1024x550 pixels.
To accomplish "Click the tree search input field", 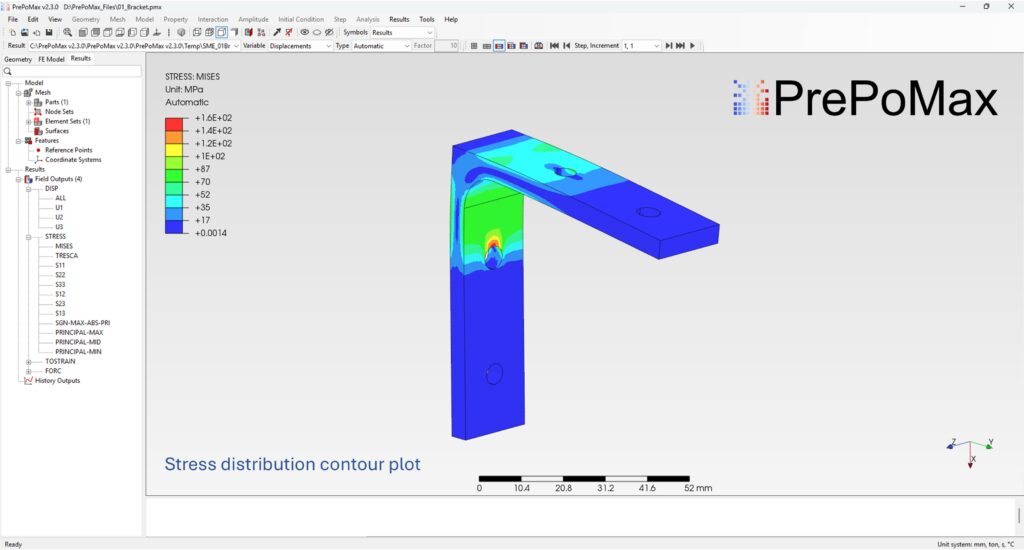I will 75,71.
